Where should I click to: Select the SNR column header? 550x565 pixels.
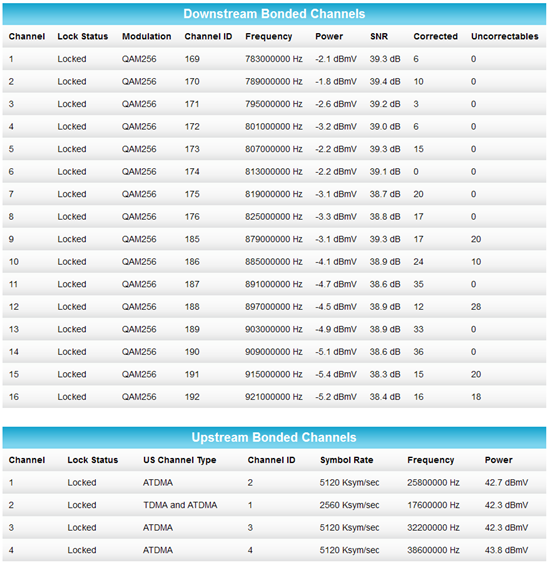point(379,36)
